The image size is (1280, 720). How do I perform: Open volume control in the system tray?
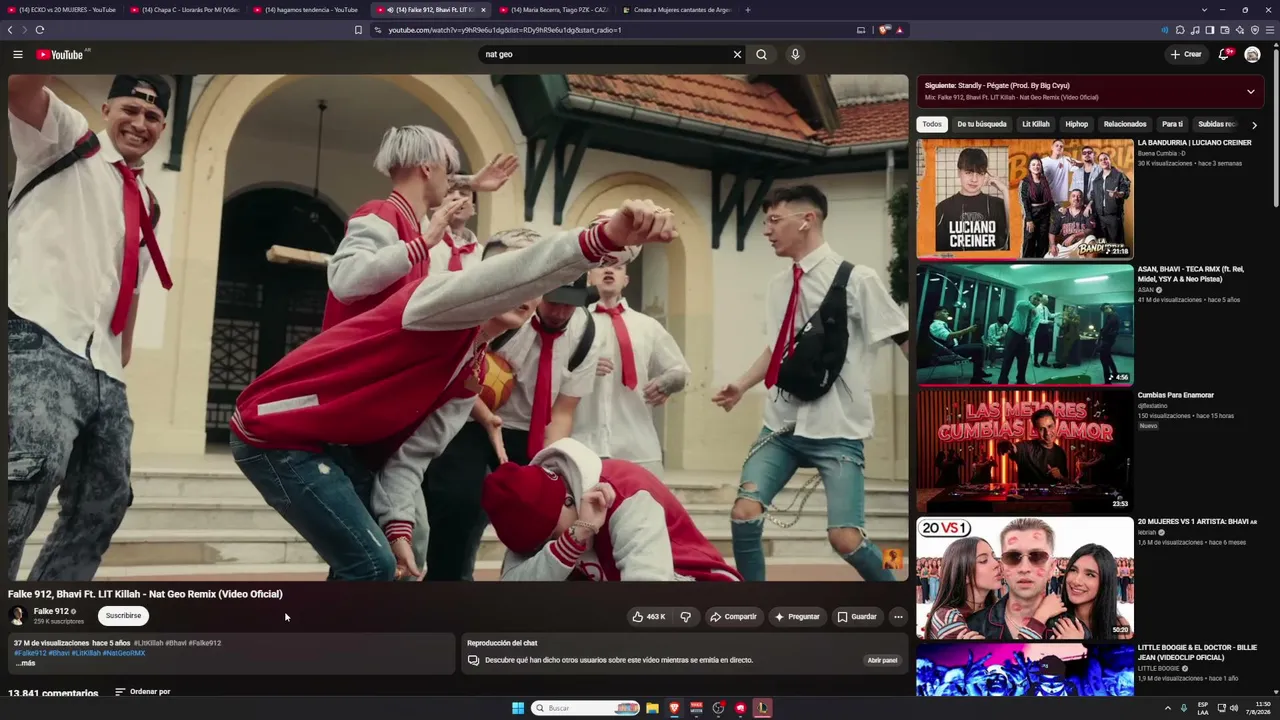(1234, 708)
